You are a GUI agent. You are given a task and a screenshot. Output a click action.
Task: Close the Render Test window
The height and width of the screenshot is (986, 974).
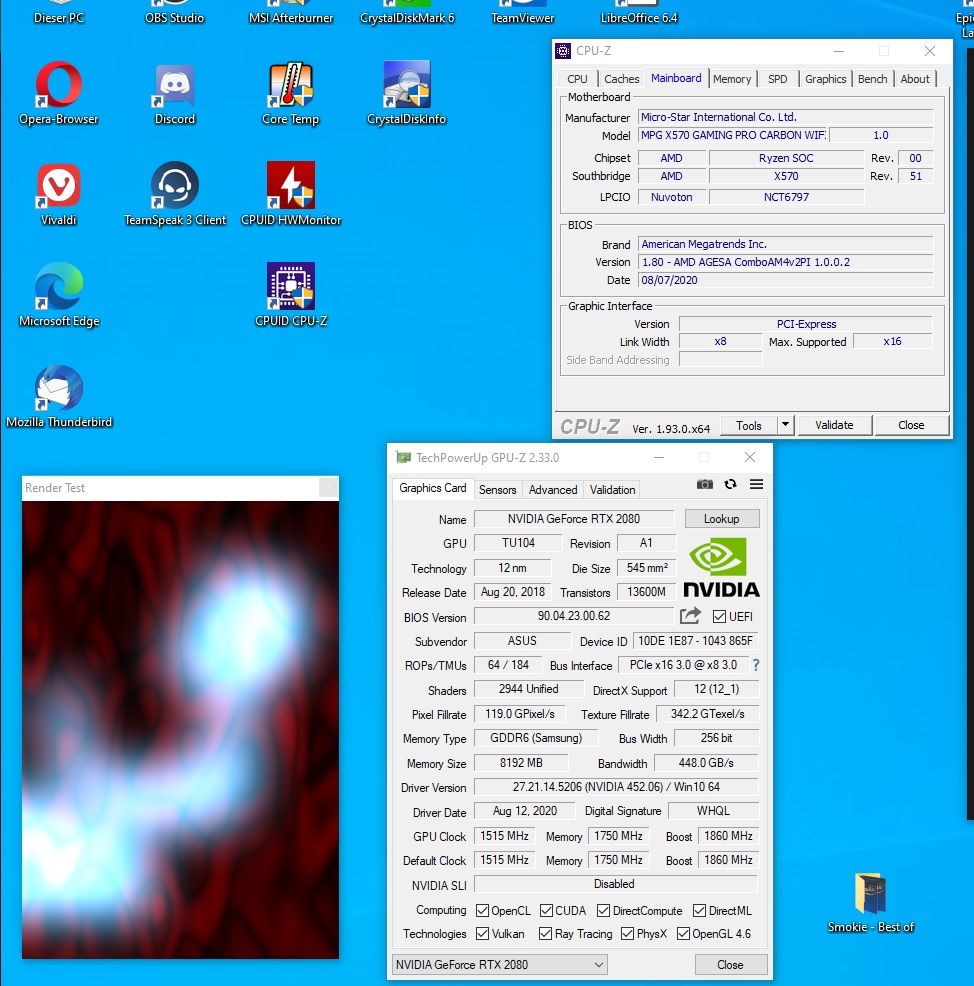pos(328,488)
